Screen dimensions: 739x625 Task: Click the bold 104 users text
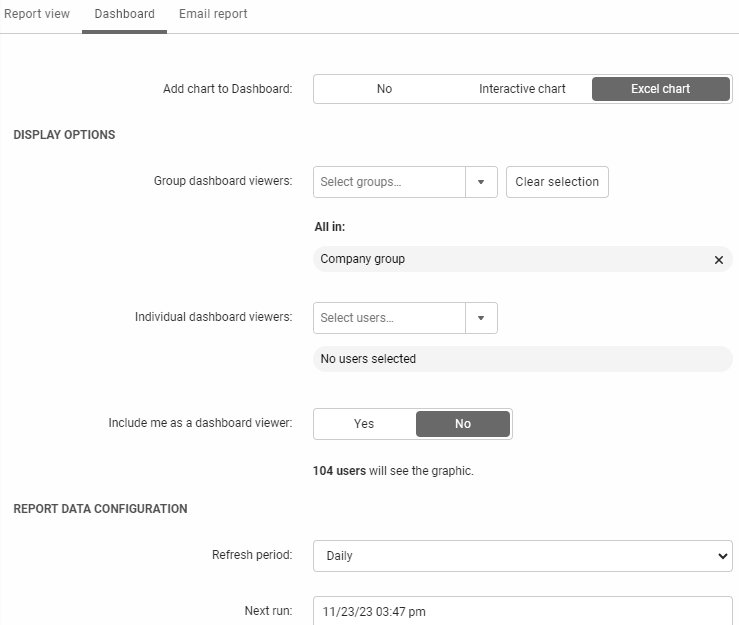pyautogui.click(x=339, y=471)
